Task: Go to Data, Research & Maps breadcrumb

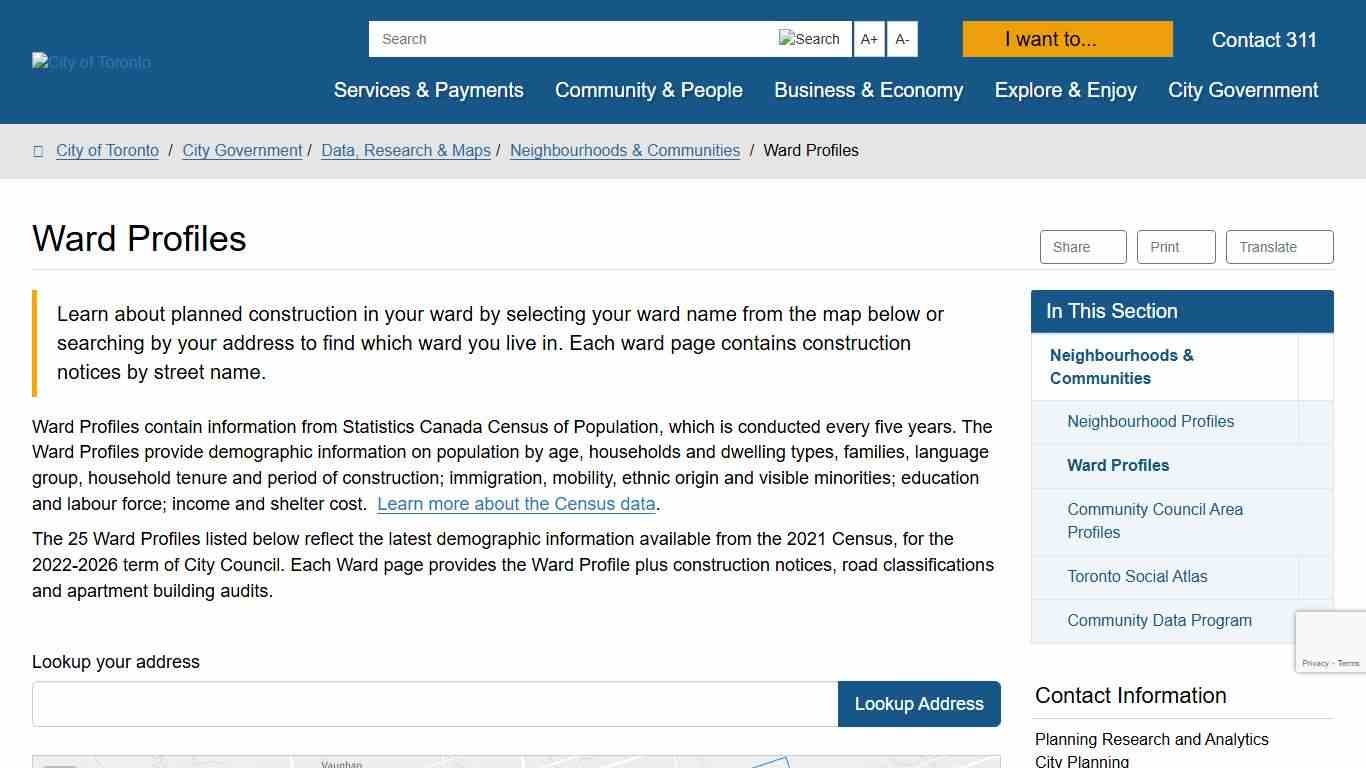Action: 406,151
